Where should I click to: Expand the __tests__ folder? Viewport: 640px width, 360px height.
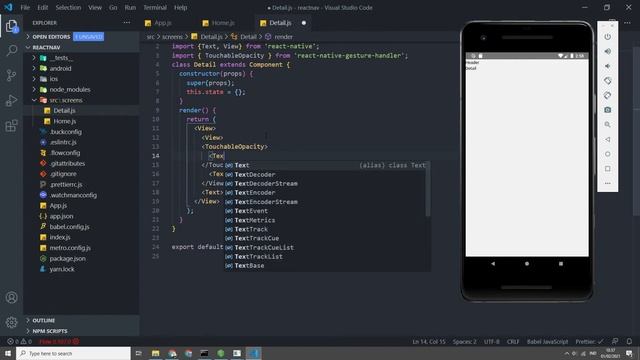pos(81,58)
